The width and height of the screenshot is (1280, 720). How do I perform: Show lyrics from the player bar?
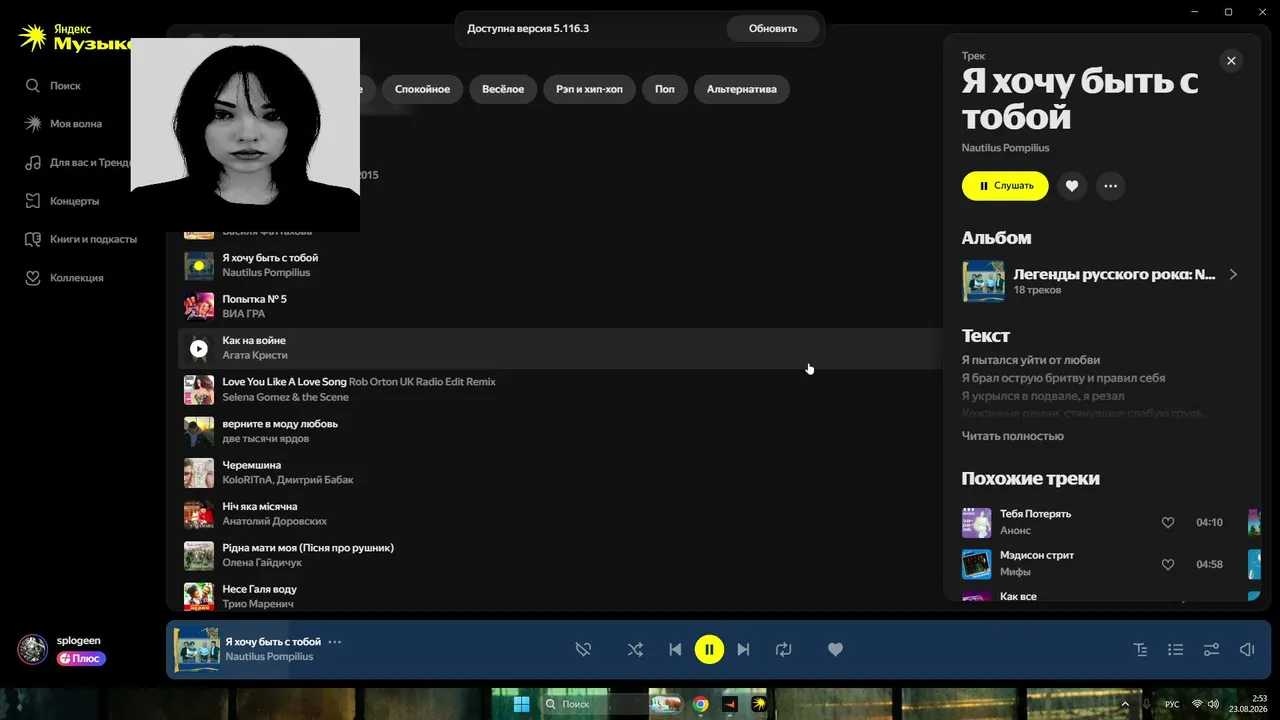coord(1140,649)
